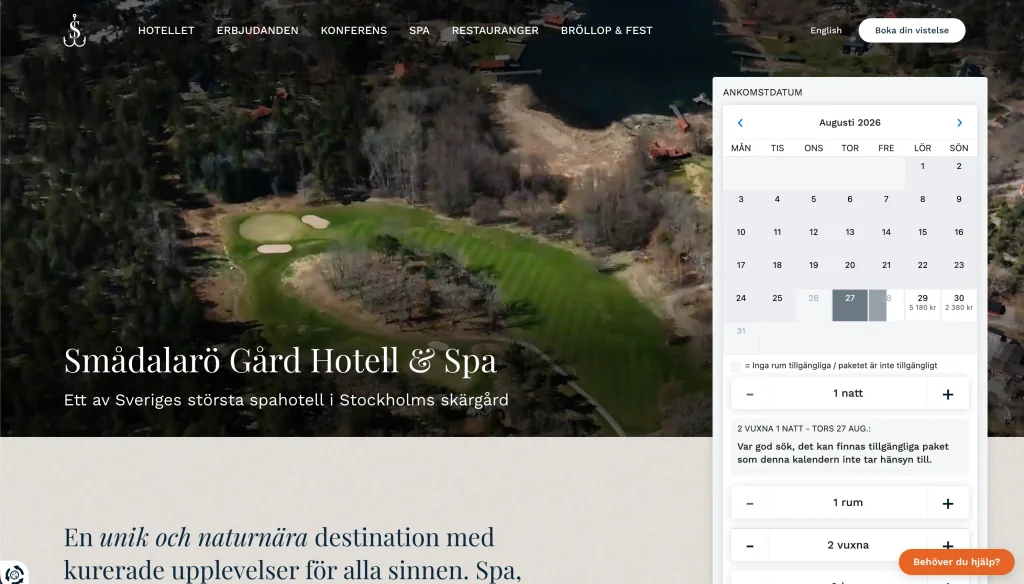Select August 10 in the calendar
Image resolution: width=1024 pixels, height=584 pixels.
click(741, 239)
